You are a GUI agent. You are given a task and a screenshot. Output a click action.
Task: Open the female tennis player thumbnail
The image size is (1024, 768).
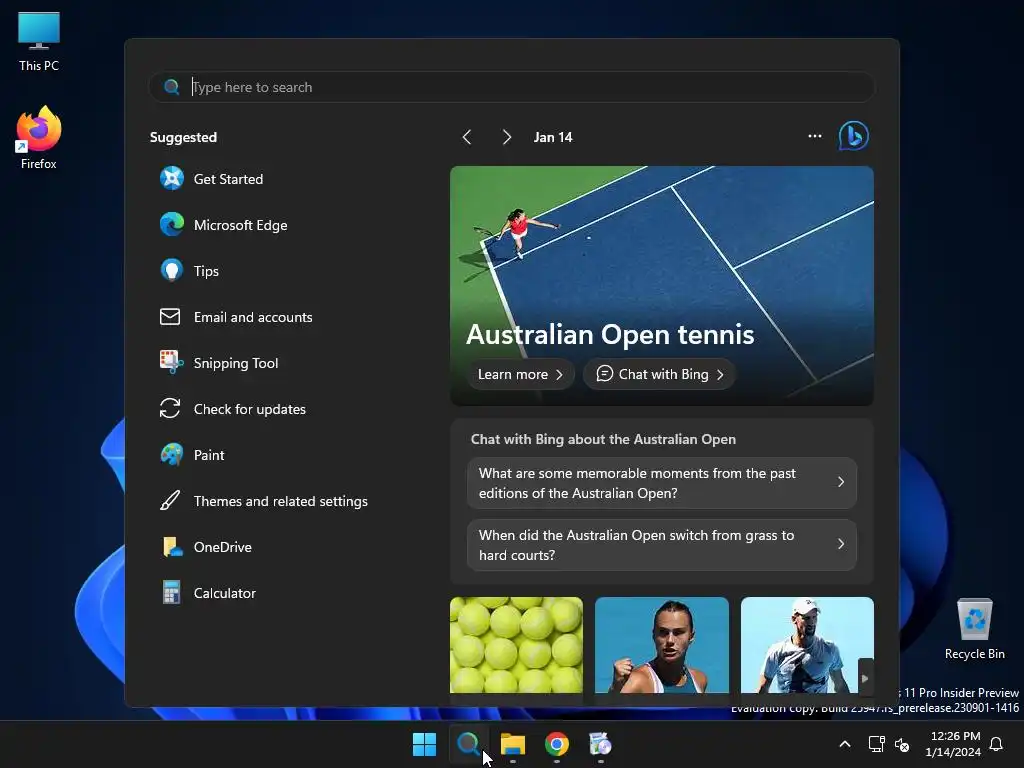point(662,645)
